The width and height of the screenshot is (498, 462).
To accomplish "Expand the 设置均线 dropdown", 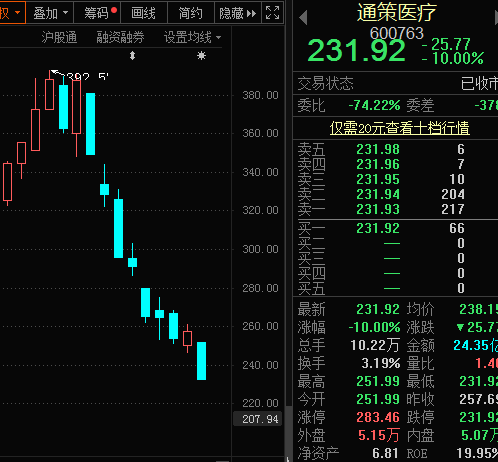I will pyautogui.click(x=192, y=37).
